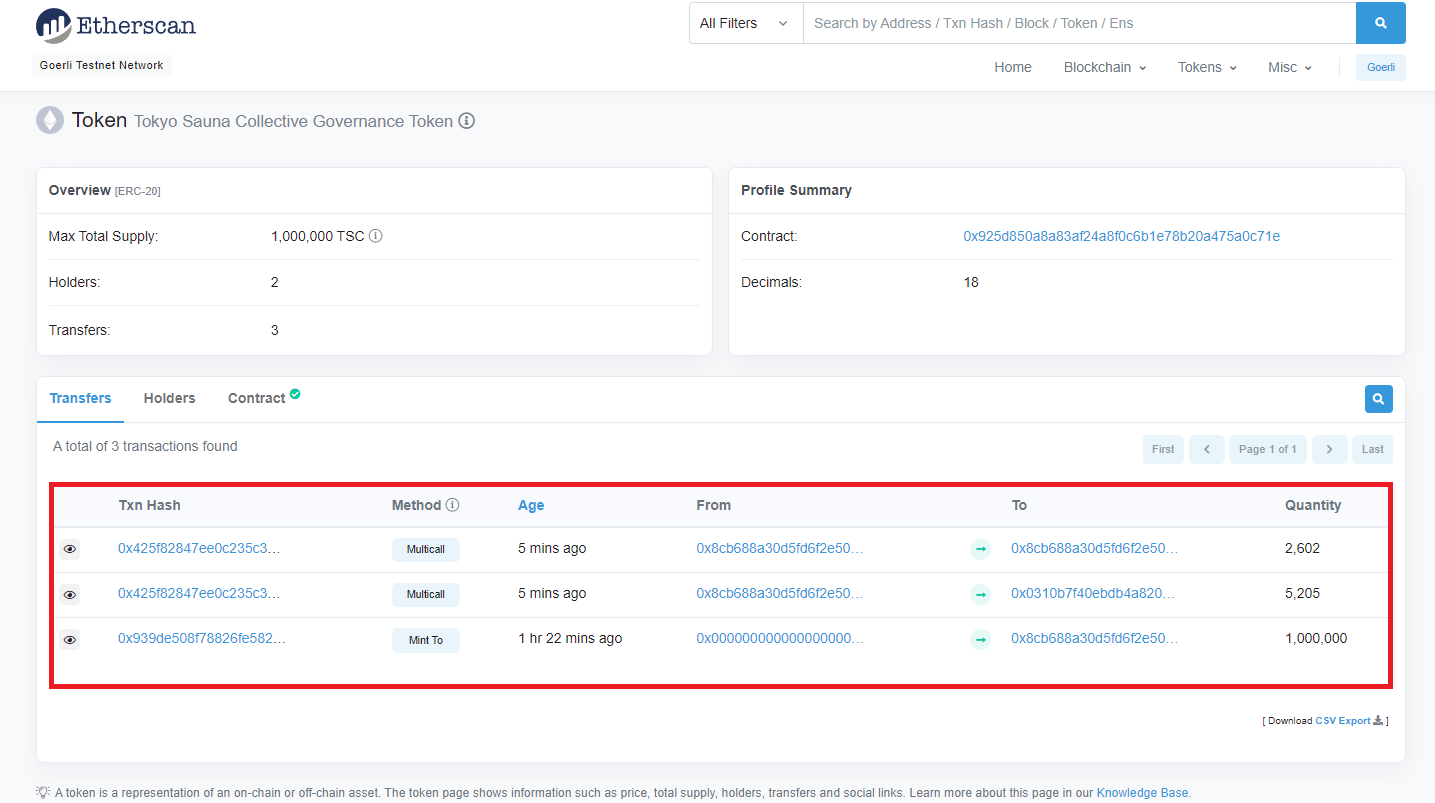Click the search input field

coord(1079,23)
